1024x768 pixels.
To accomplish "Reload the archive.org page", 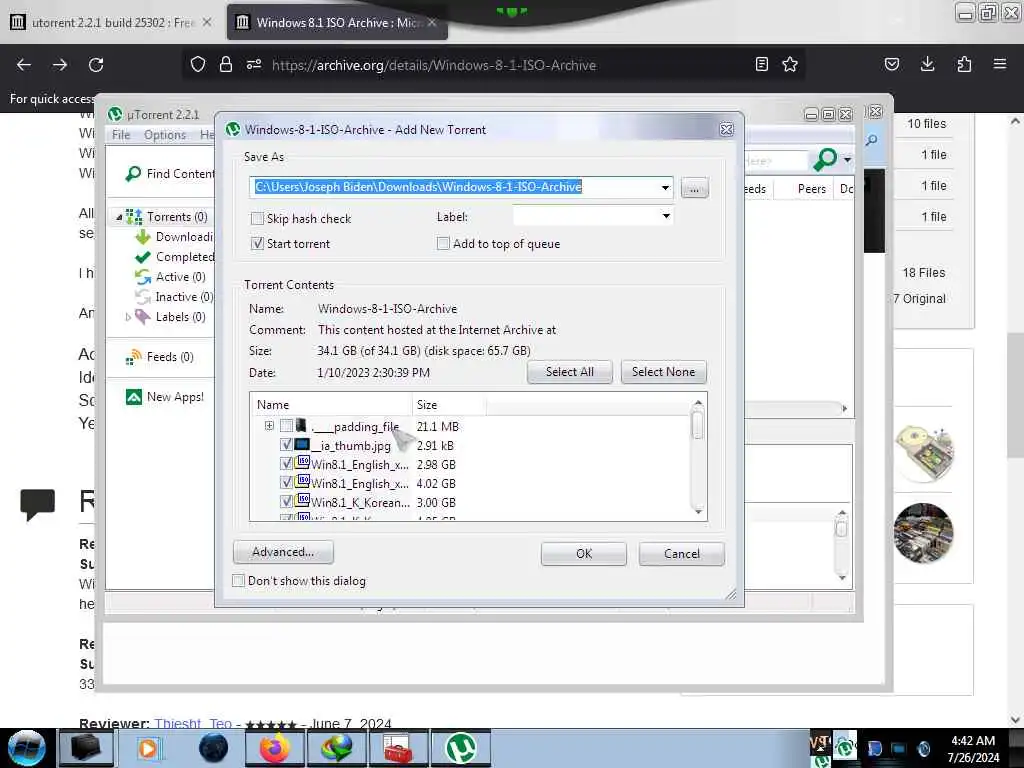I will 96,65.
